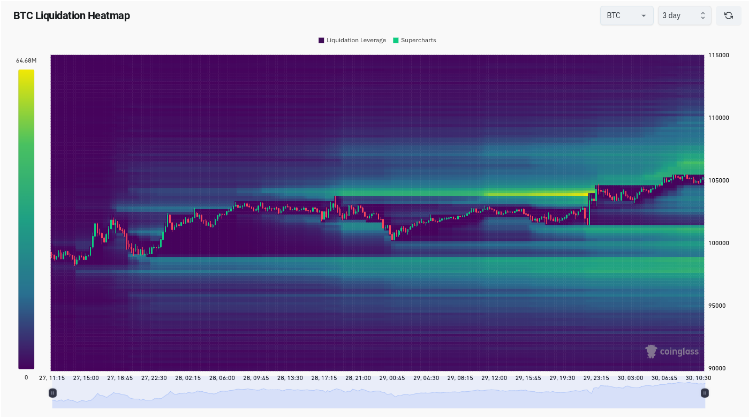751x417 pixels.
Task: Click the 105000 price axis label
Action: coord(719,180)
